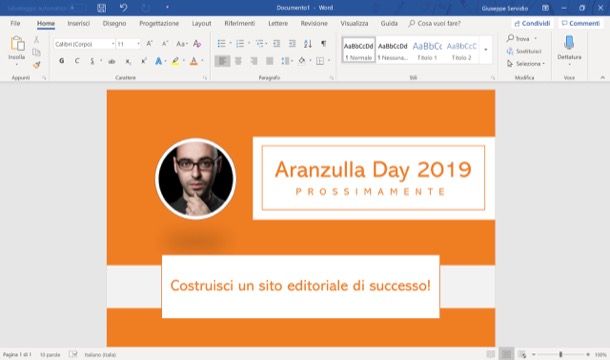Decrease font size with smaller A

(x=165, y=44)
